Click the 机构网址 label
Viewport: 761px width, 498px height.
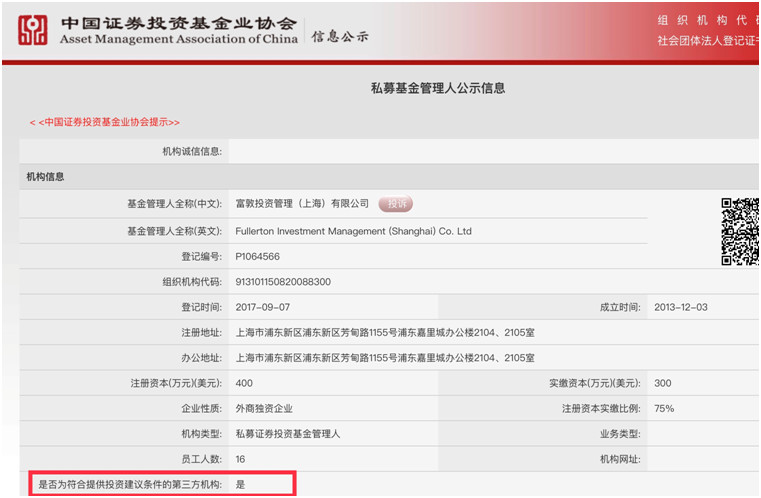pyautogui.click(x=620, y=459)
